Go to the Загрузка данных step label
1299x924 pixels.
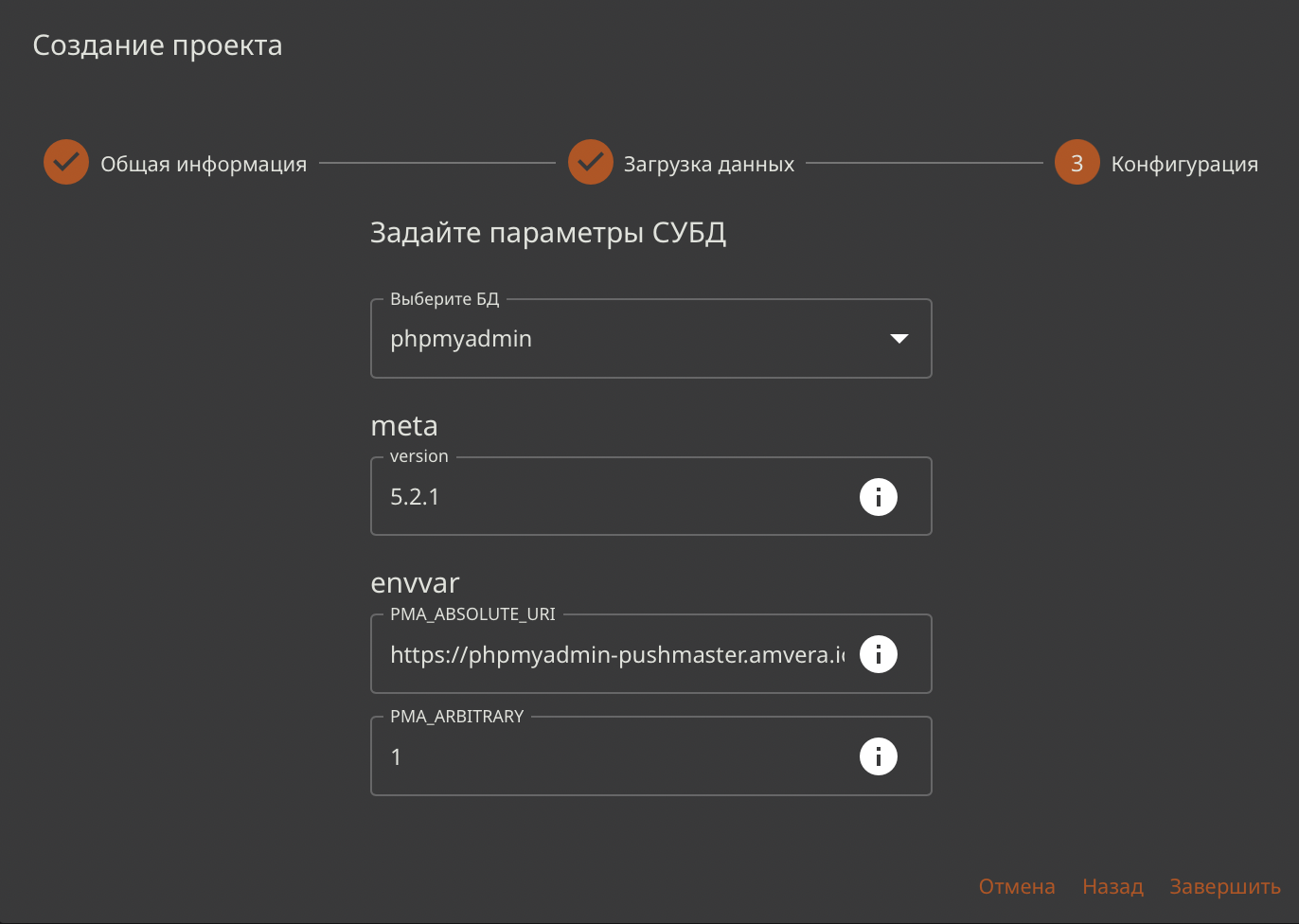point(709,165)
